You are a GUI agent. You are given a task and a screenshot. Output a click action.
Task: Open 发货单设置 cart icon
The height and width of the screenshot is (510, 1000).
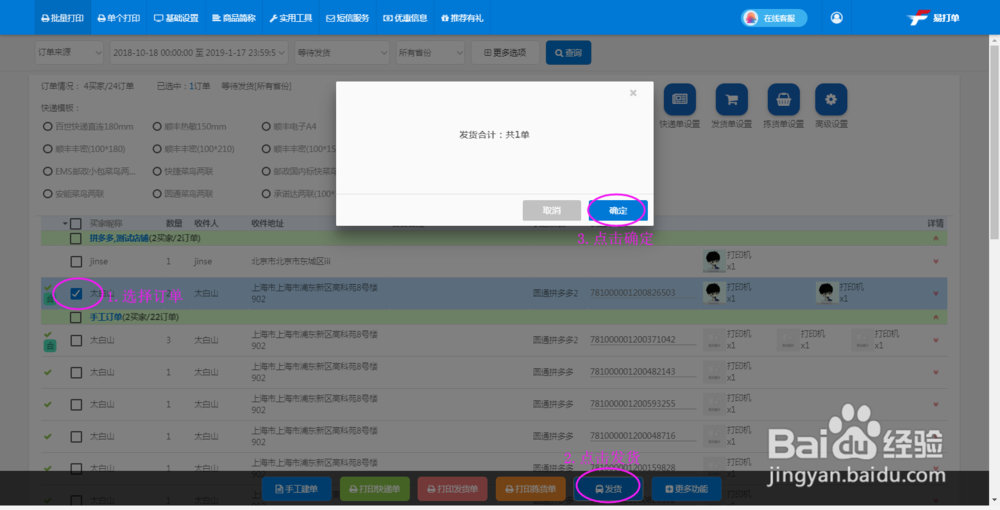732,99
